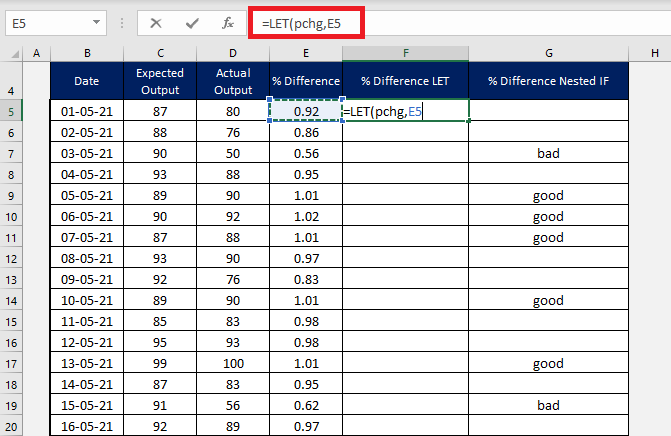This screenshot has width=671, height=436.
Task: Click the % Difference Nested IF header
Action: (549, 81)
